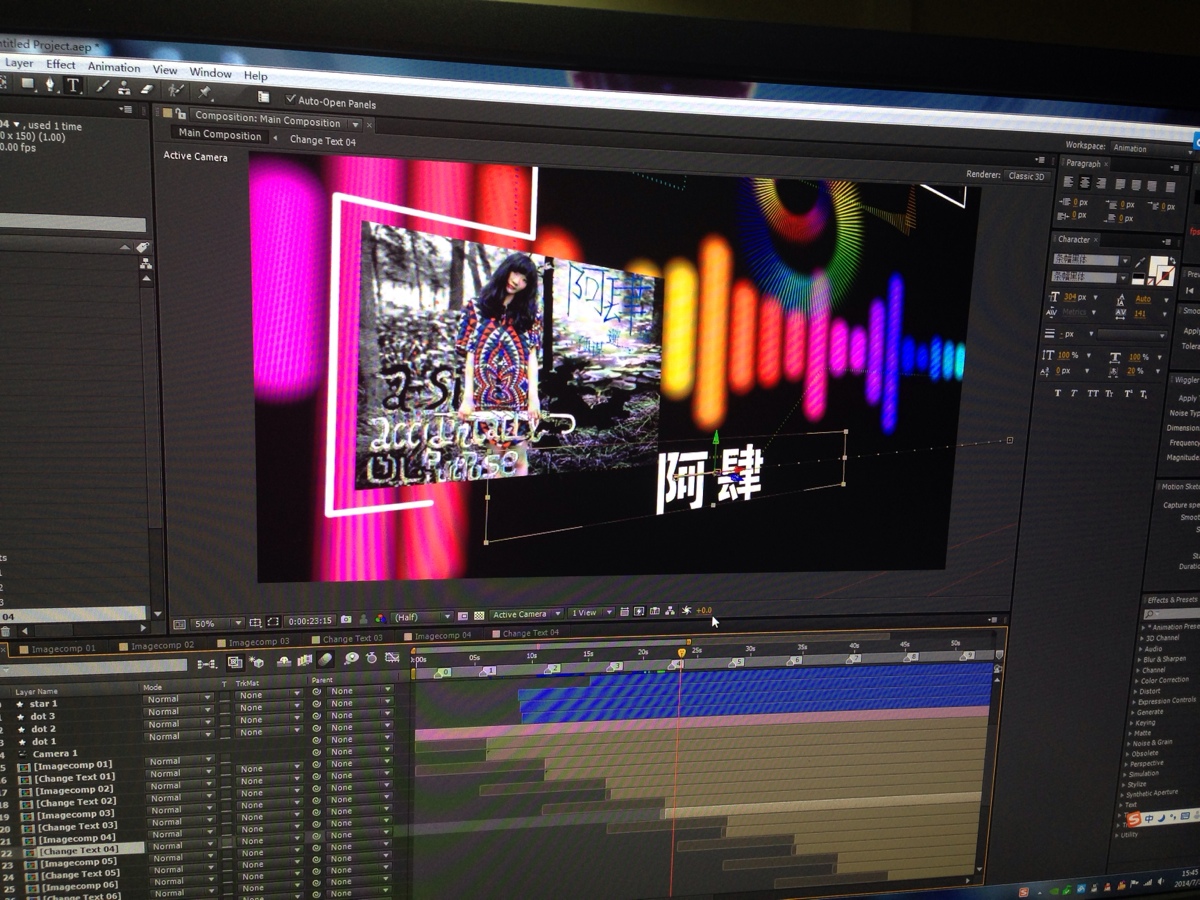Apply Small Caps text style
The width and height of the screenshot is (1200, 900).
tap(1109, 394)
